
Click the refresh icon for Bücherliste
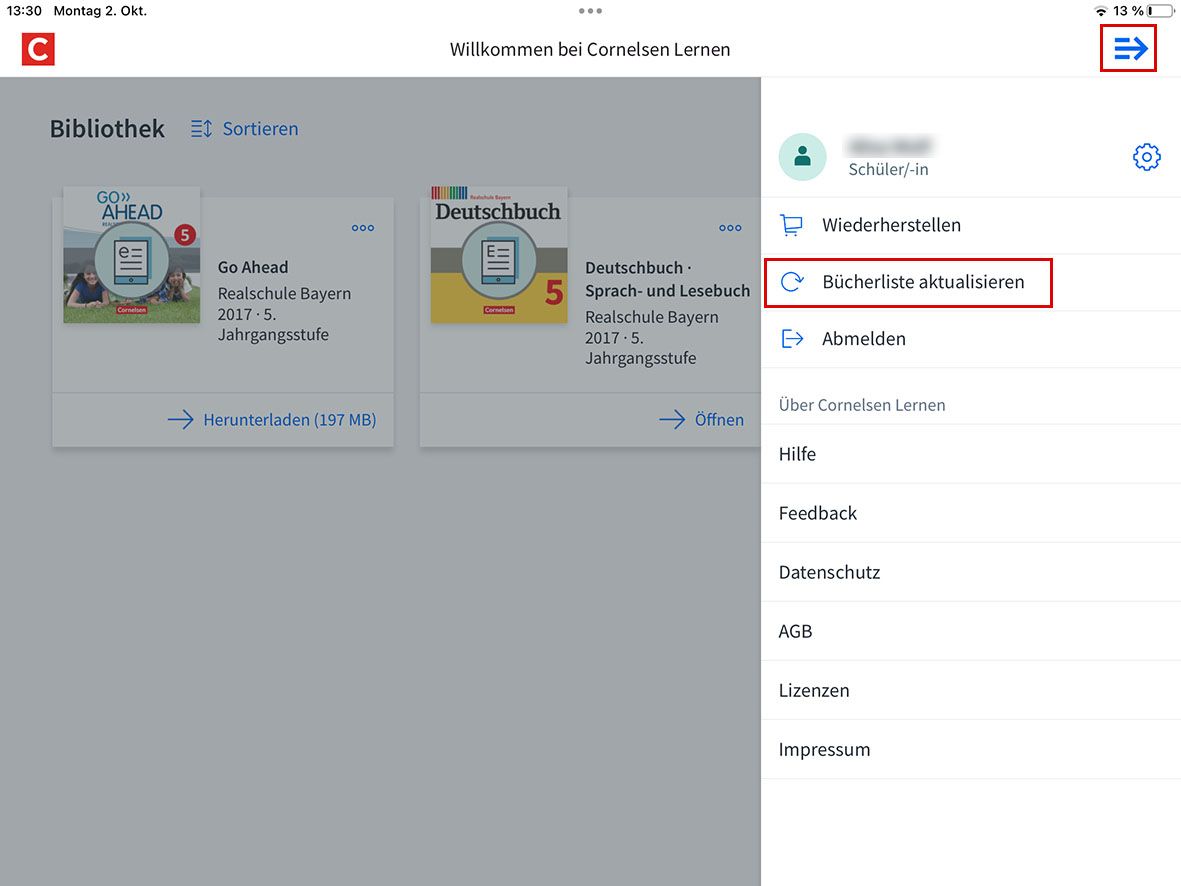(x=791, y=282)
